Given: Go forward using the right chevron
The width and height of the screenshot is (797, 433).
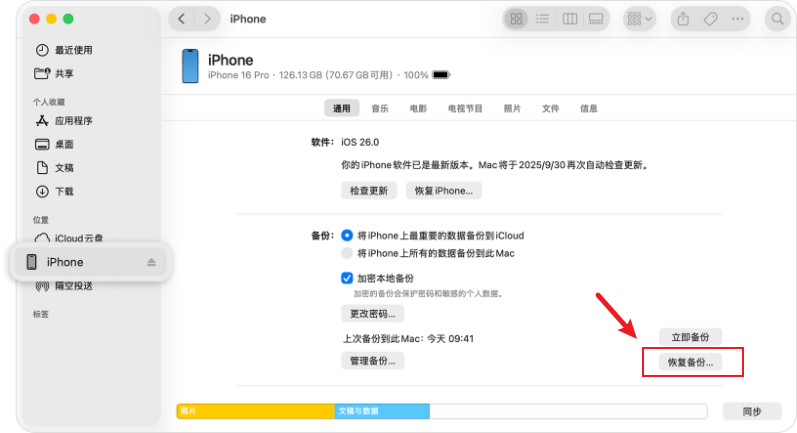Looking at the screenshot, I should [207, 19].
